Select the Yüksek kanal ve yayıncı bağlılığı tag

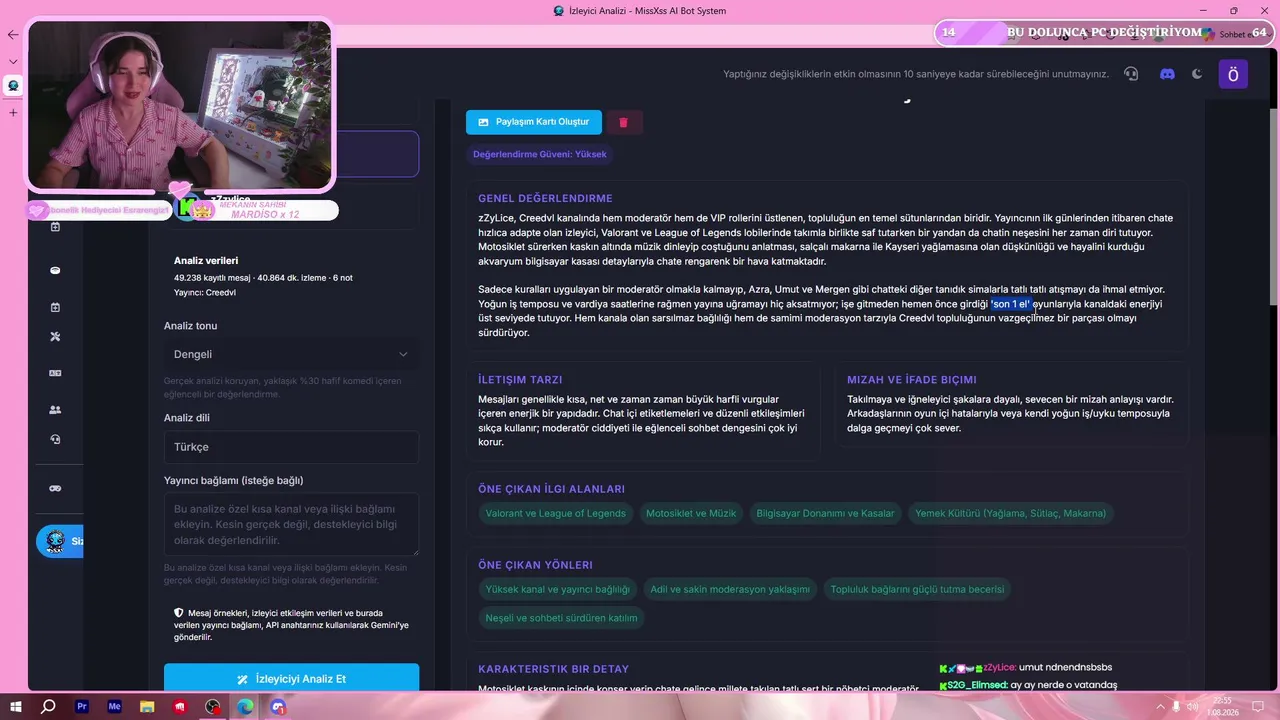pyautogui.click(x=558, y=590)
